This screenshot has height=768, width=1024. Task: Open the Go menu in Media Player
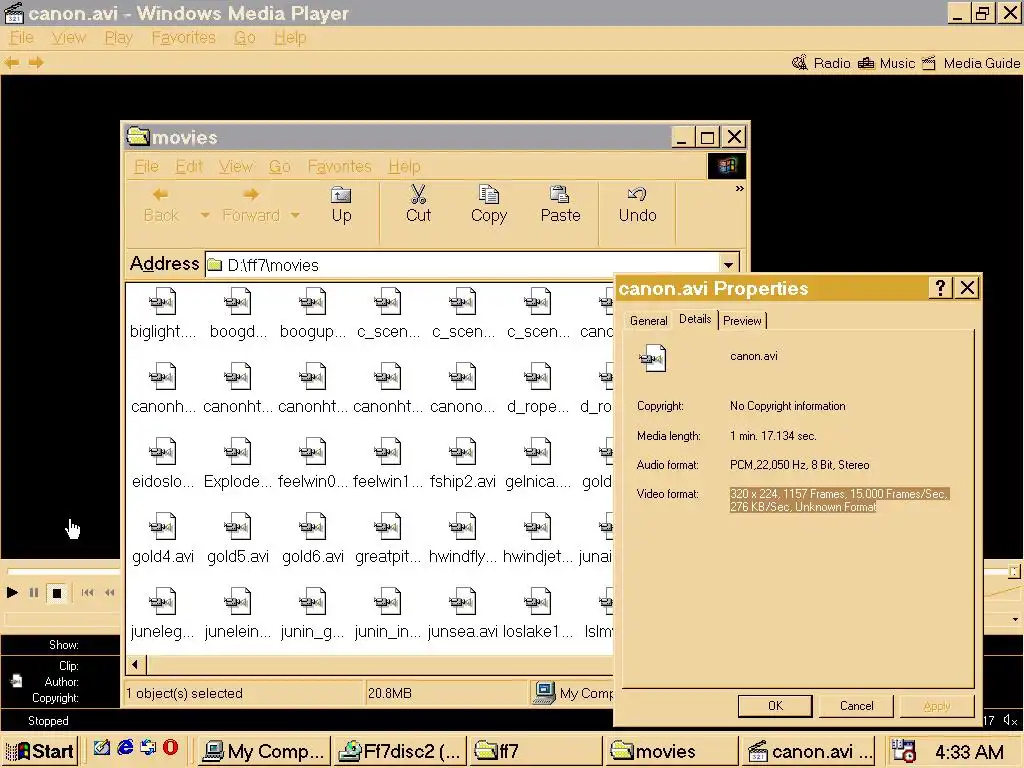tap(245, 38)
